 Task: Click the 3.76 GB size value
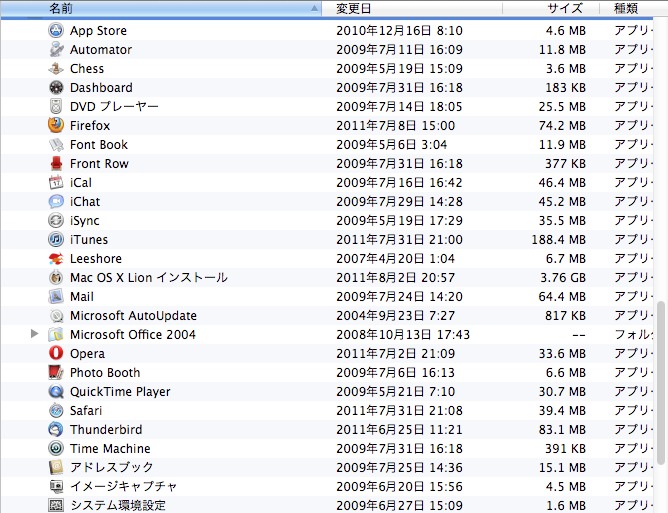pos(563,278)
